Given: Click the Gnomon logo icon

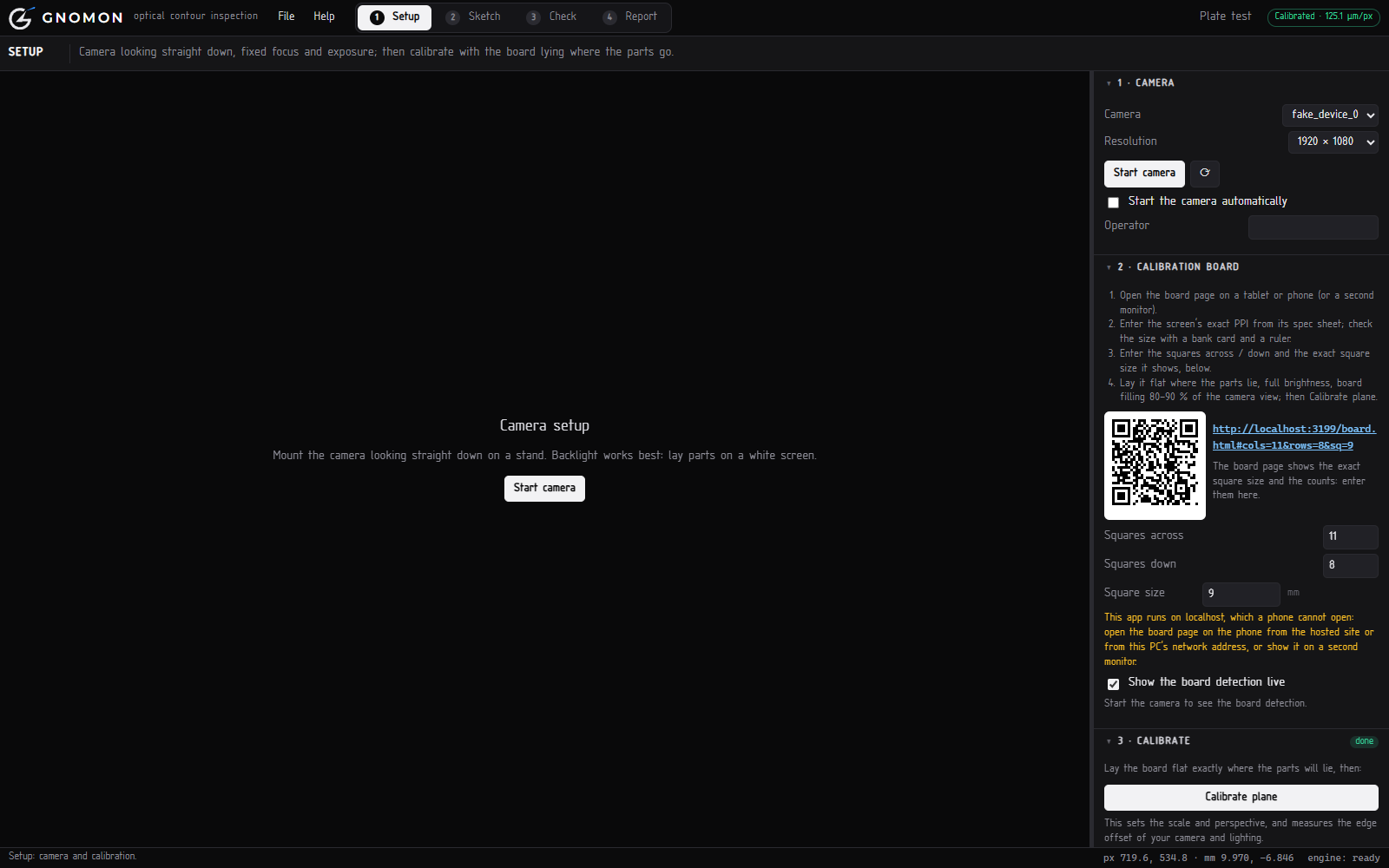Looking at the screenshot, I should click(21, 17).
